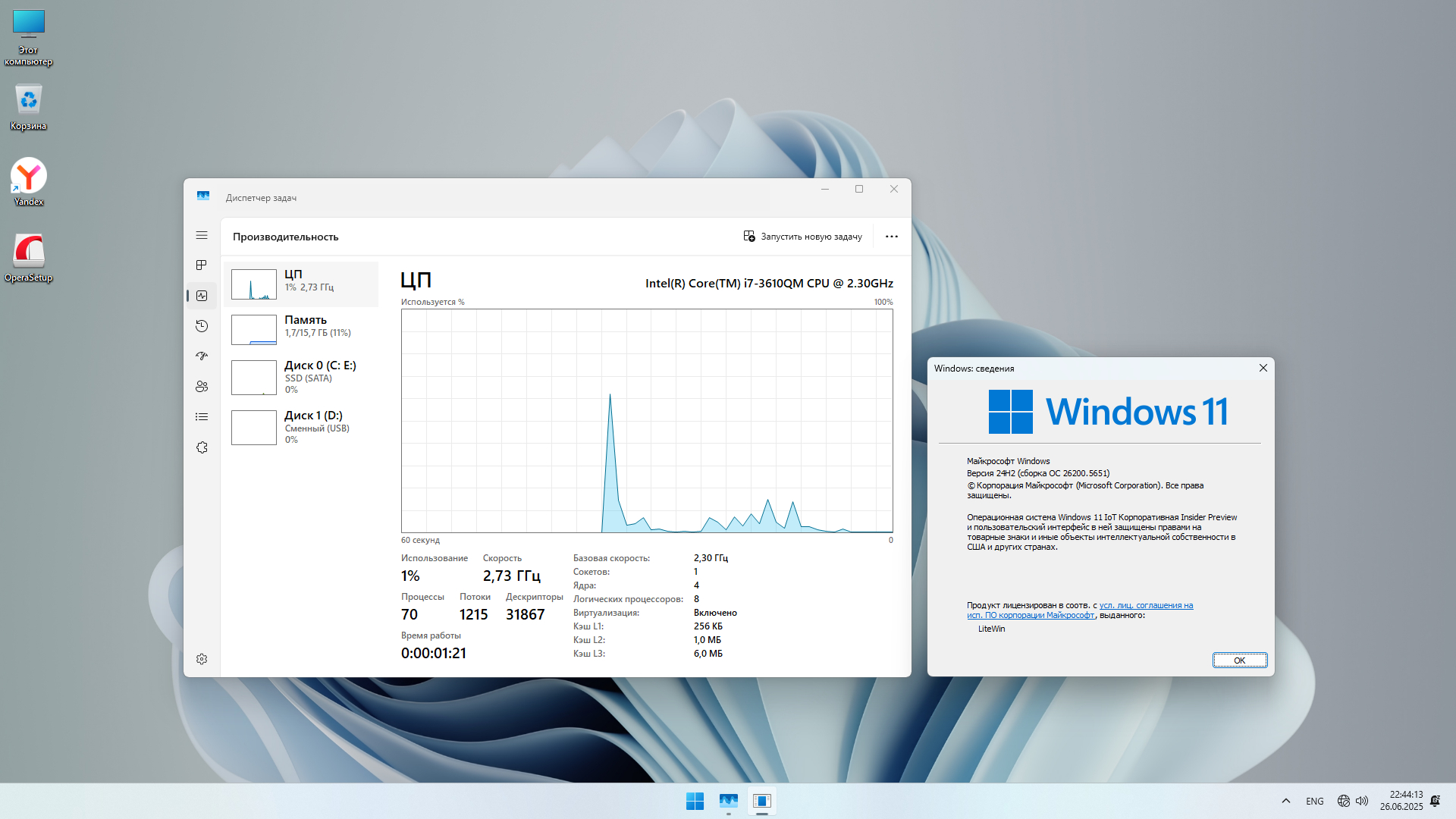This screenshot has height=819, width=1456.
Task: Open the three-dots more options menu
Action: click(892, 237)
